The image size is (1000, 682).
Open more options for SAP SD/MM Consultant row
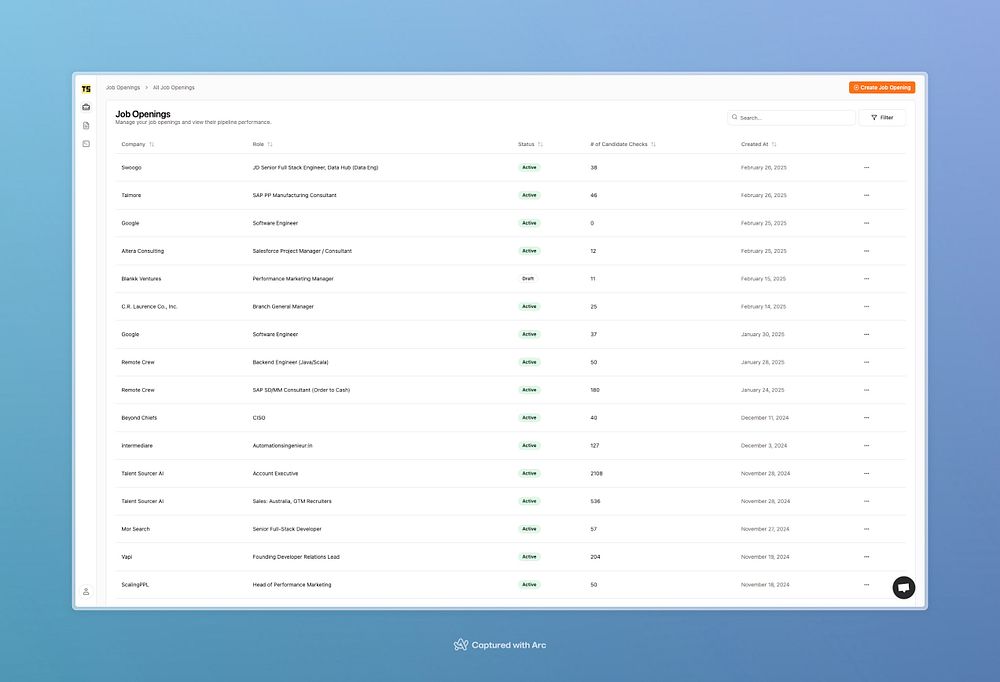pyautogui.click(x=866, y=390)
